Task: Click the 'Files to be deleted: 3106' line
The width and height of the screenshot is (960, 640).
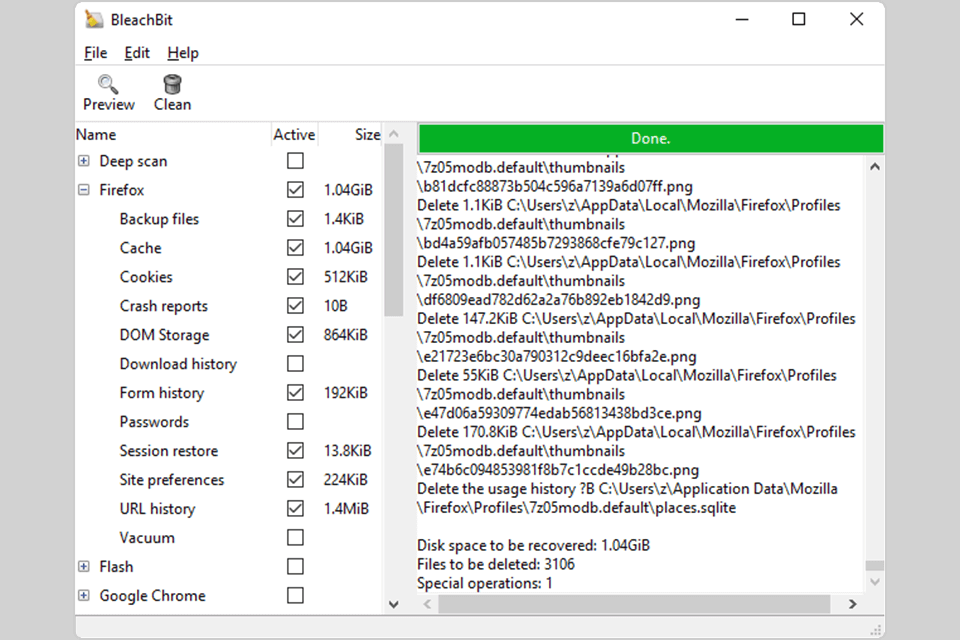Action: coord(496,564)
